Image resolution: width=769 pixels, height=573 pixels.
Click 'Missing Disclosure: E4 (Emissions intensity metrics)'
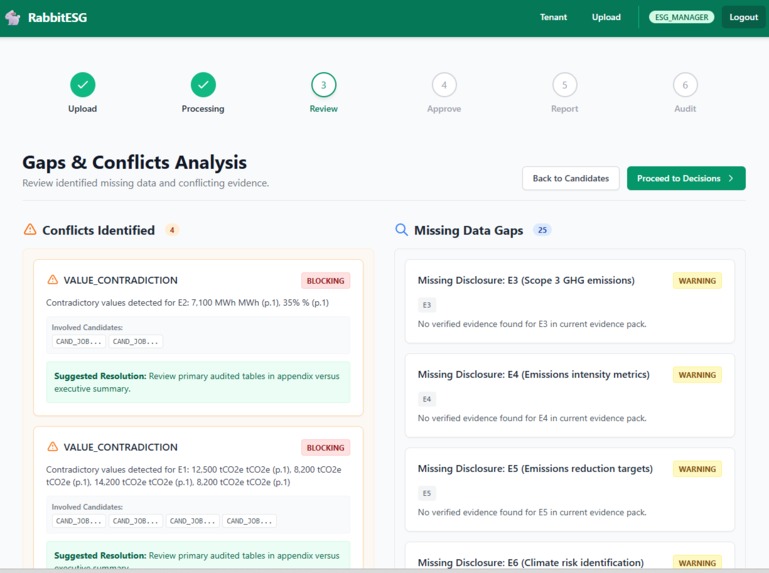(x=534, y=374)
